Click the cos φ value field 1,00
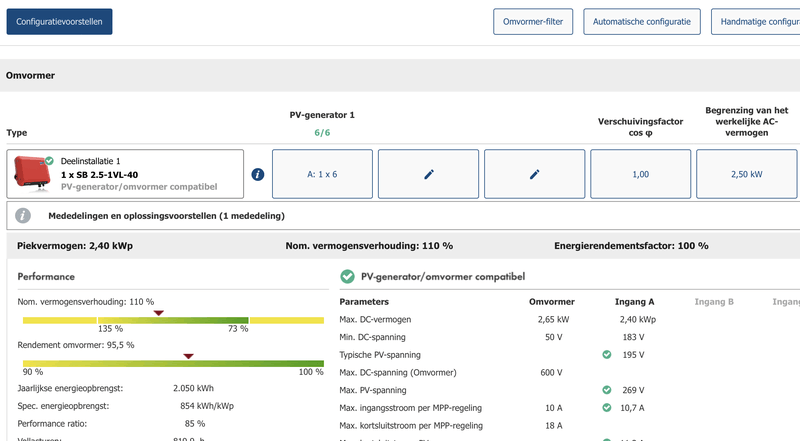The height and width of the screenshot is (441, 800). pyautogui.click(x=640, y=174)
